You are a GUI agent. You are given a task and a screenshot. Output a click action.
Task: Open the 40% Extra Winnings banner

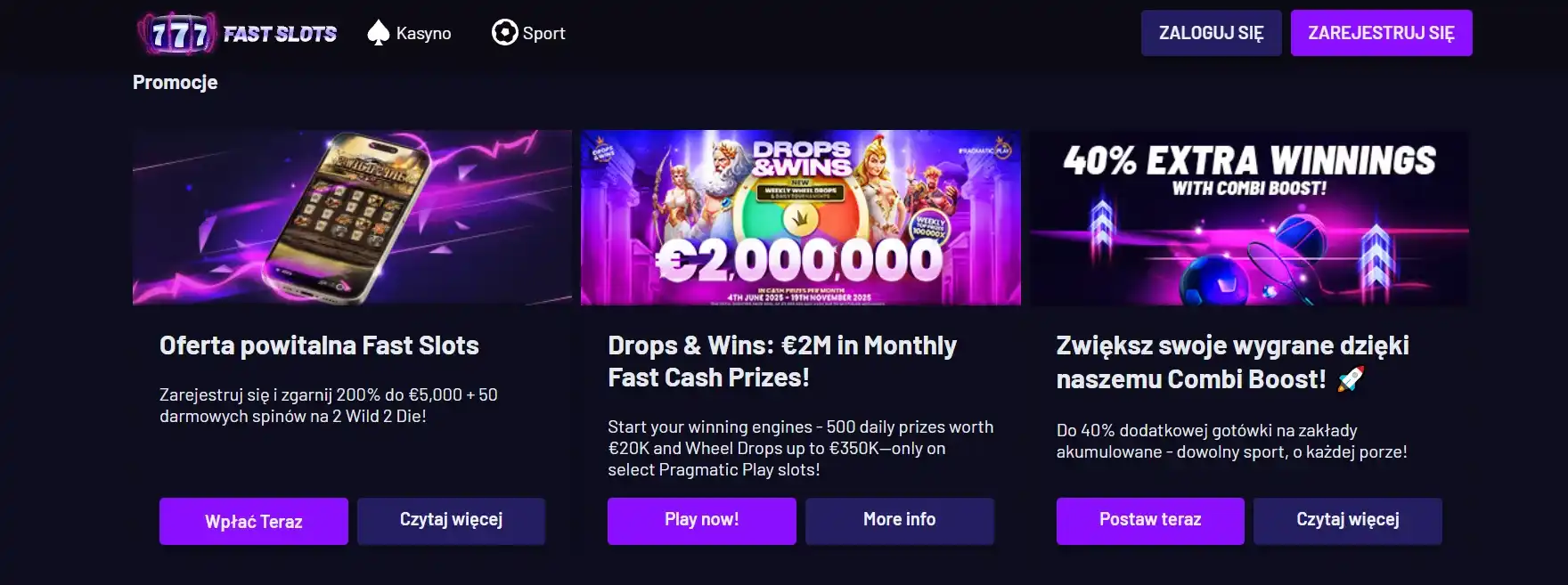pos(1249,217)
